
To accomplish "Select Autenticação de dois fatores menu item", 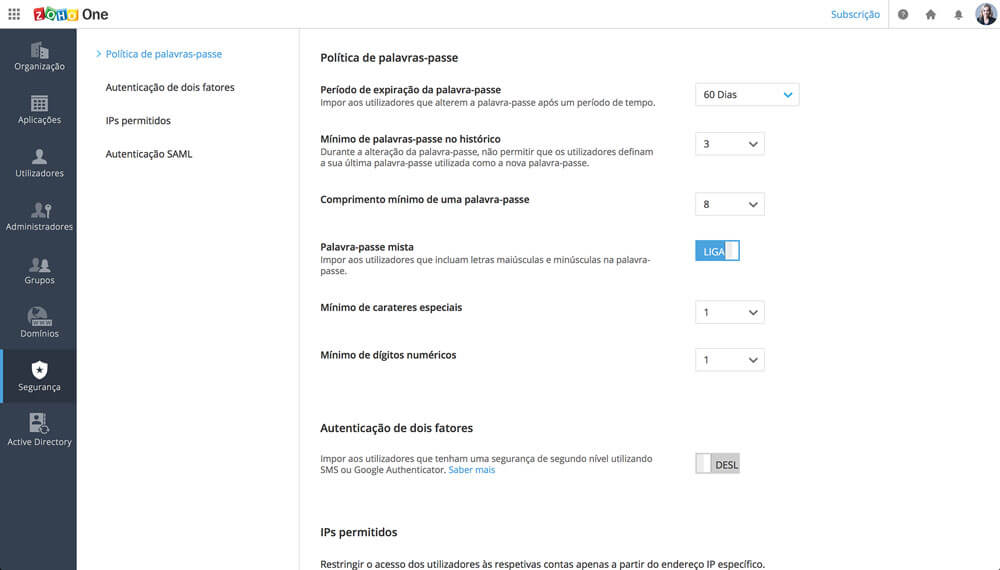I will click(170, 87).
